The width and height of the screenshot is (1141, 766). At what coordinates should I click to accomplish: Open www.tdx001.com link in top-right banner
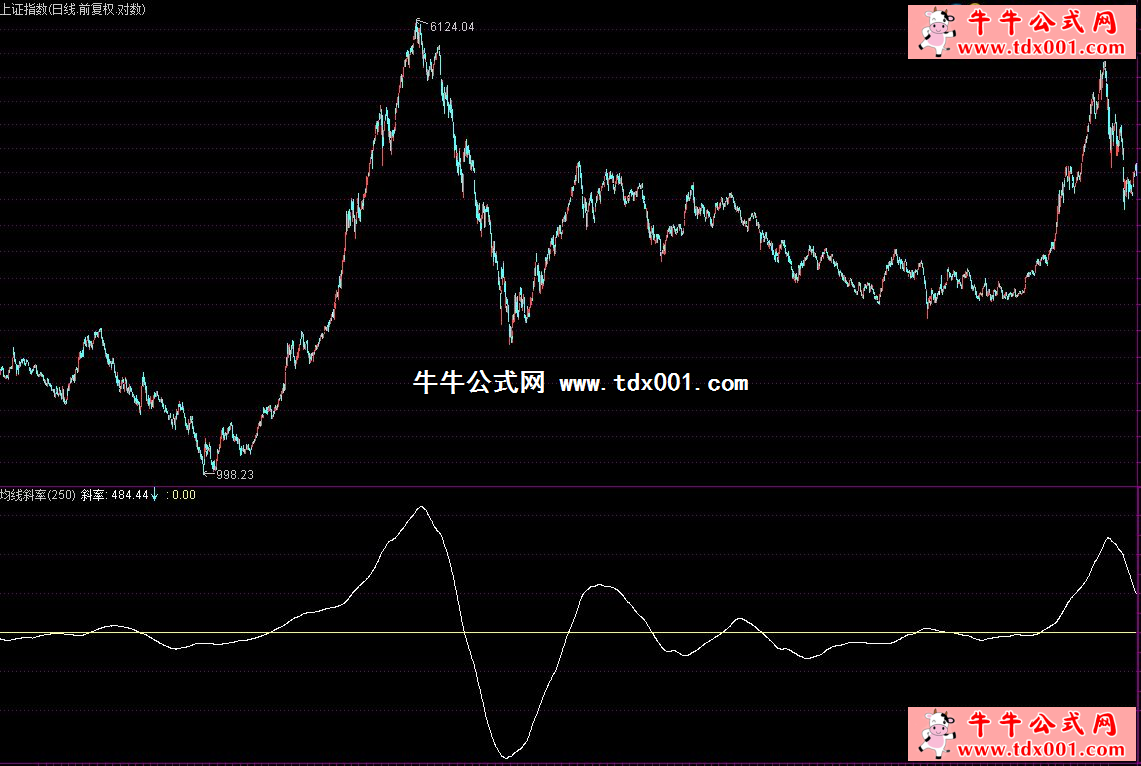(1041, 47)
